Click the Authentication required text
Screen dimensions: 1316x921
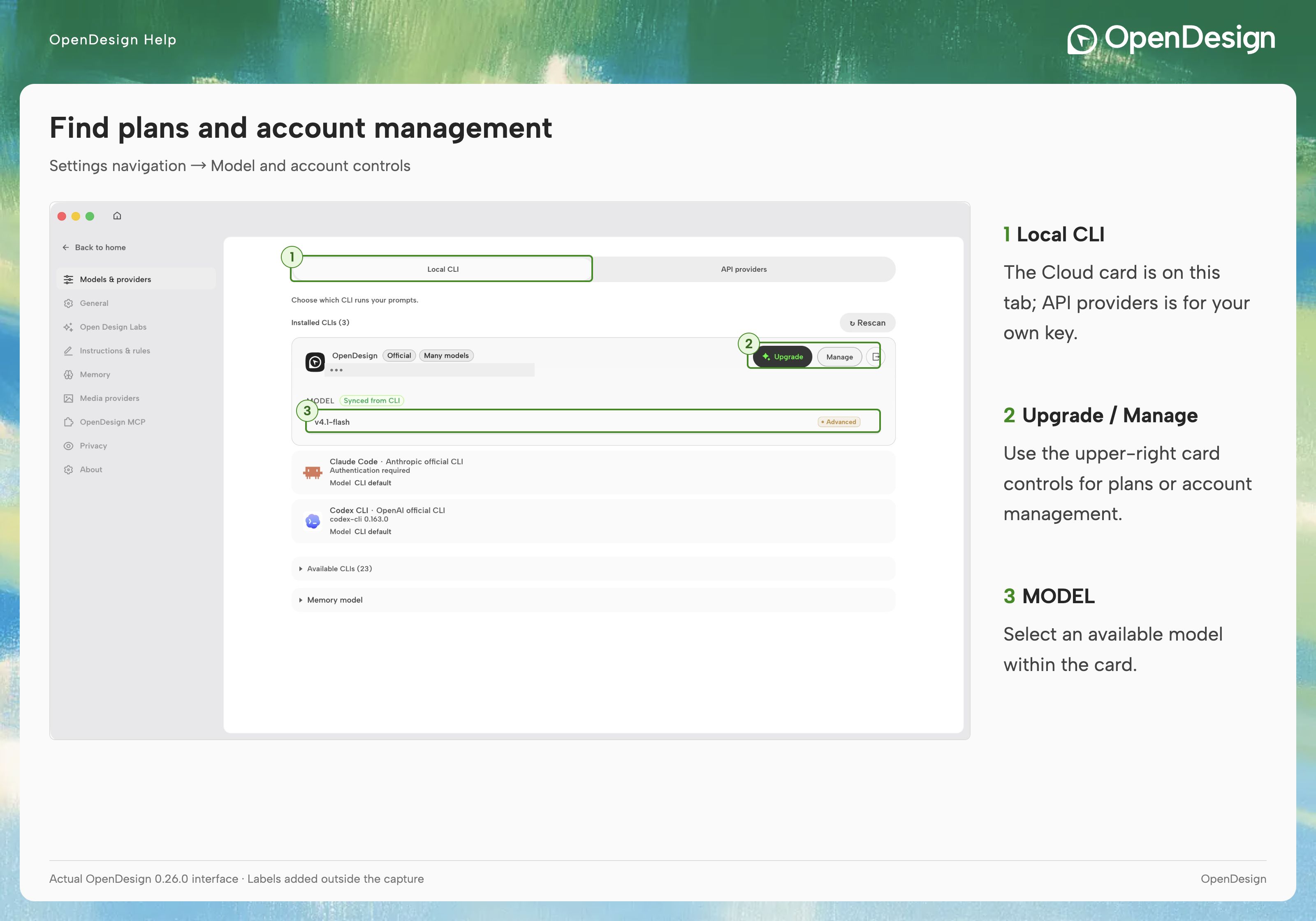click(x=370, y=470)
